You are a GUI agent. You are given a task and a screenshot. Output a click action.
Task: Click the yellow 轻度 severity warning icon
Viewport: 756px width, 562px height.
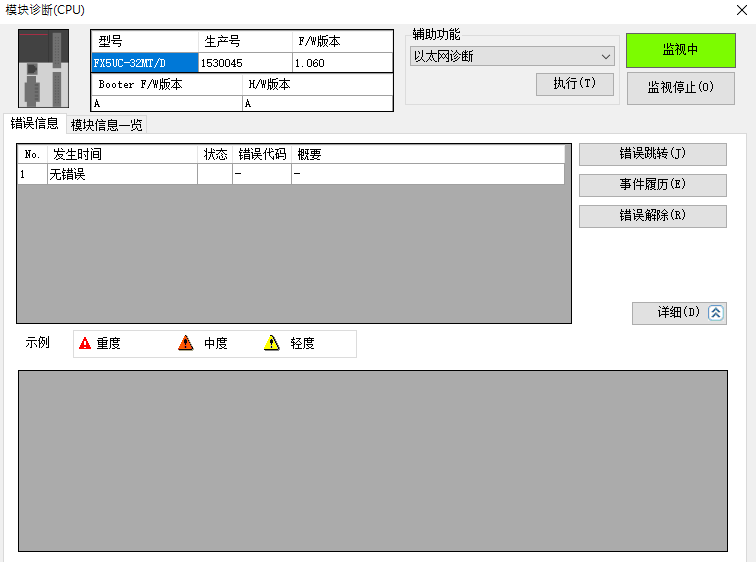(271, 343)
